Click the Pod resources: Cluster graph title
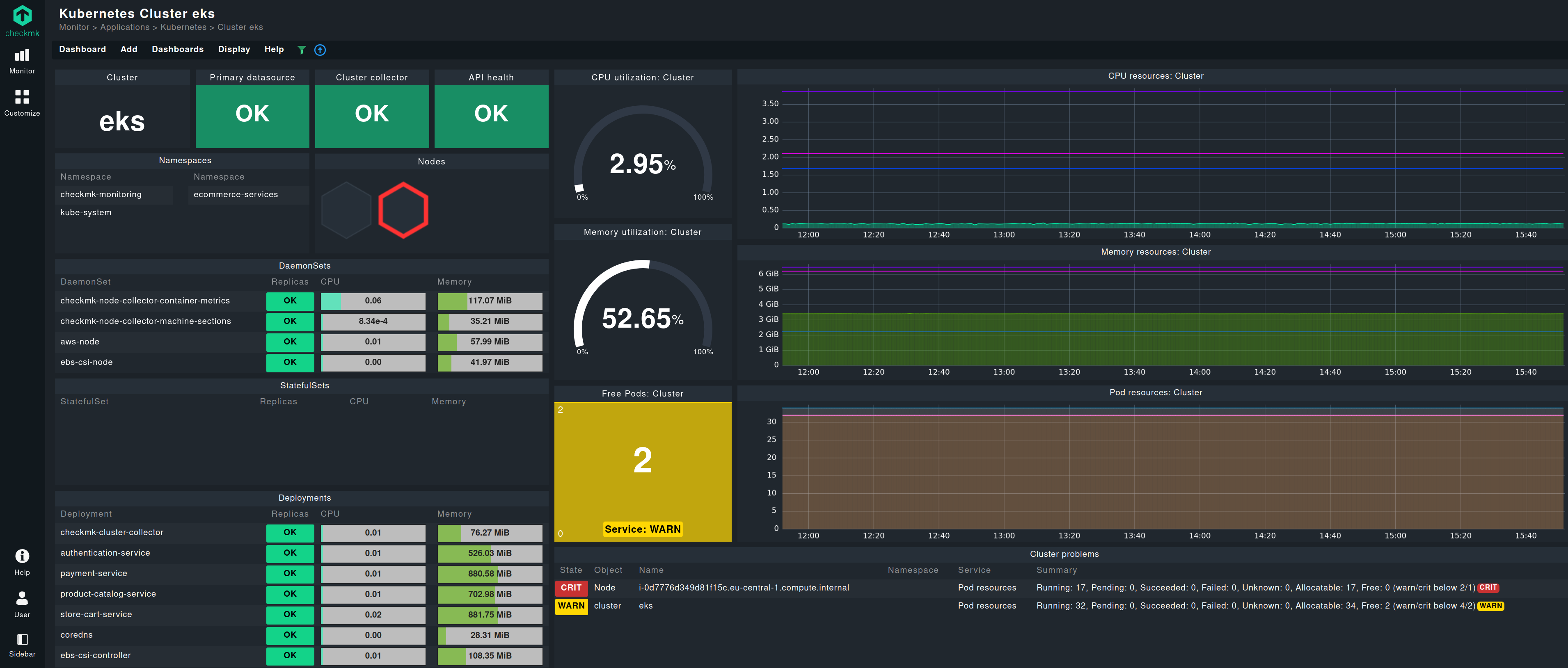1568x668 pixels. [1155, 392]
